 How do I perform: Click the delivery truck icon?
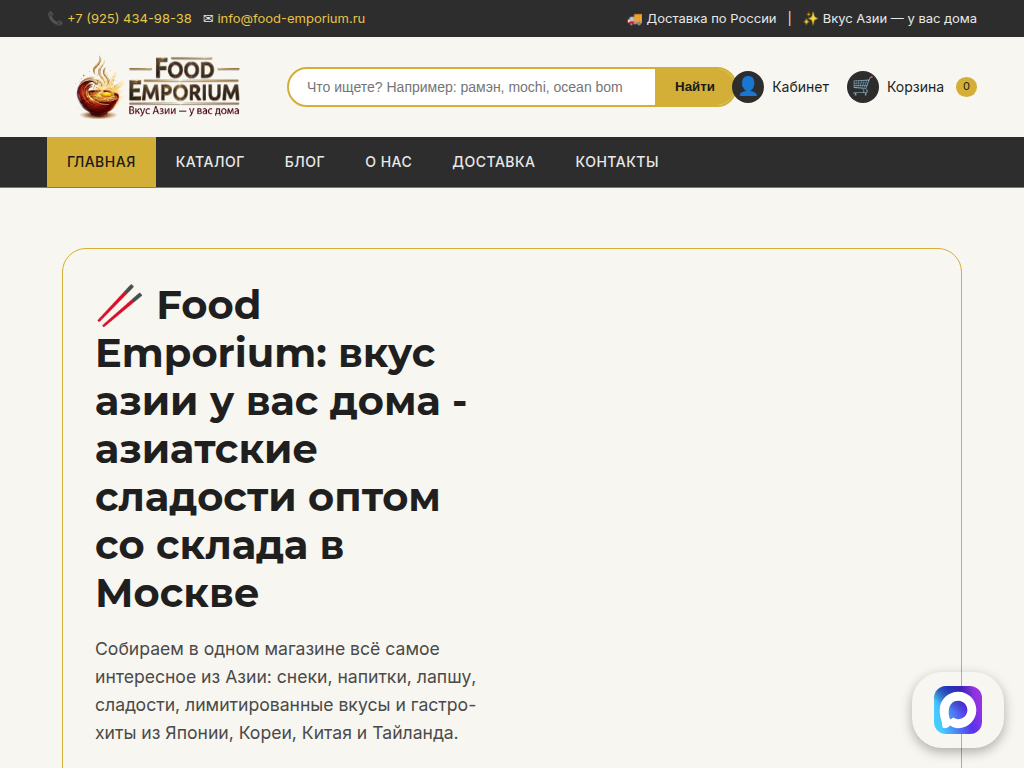point(635,19)
